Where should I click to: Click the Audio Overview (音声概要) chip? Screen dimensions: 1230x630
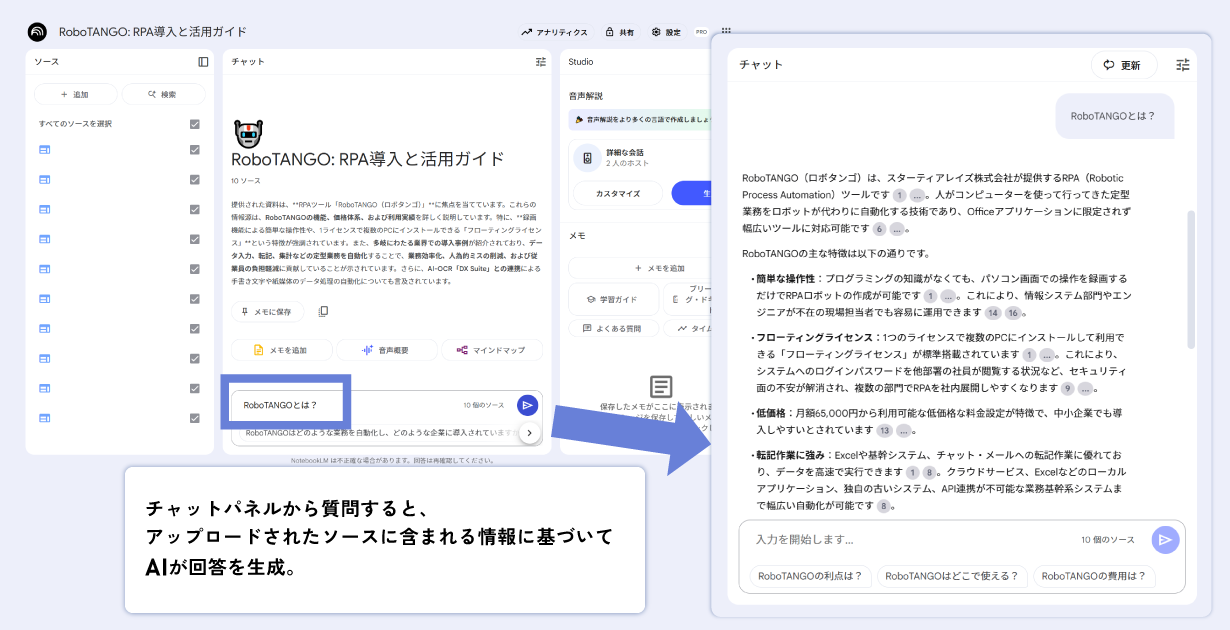coord(386,350)
